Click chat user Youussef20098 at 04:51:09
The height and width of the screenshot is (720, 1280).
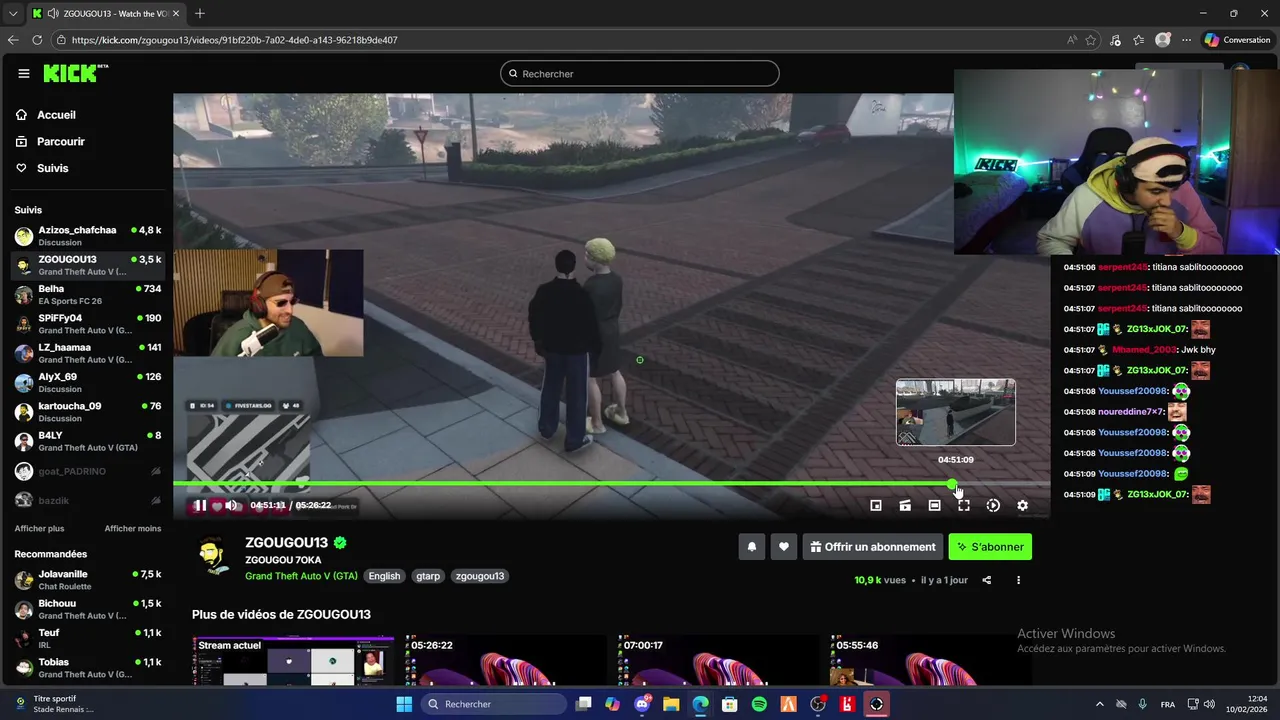(1132, 474)
